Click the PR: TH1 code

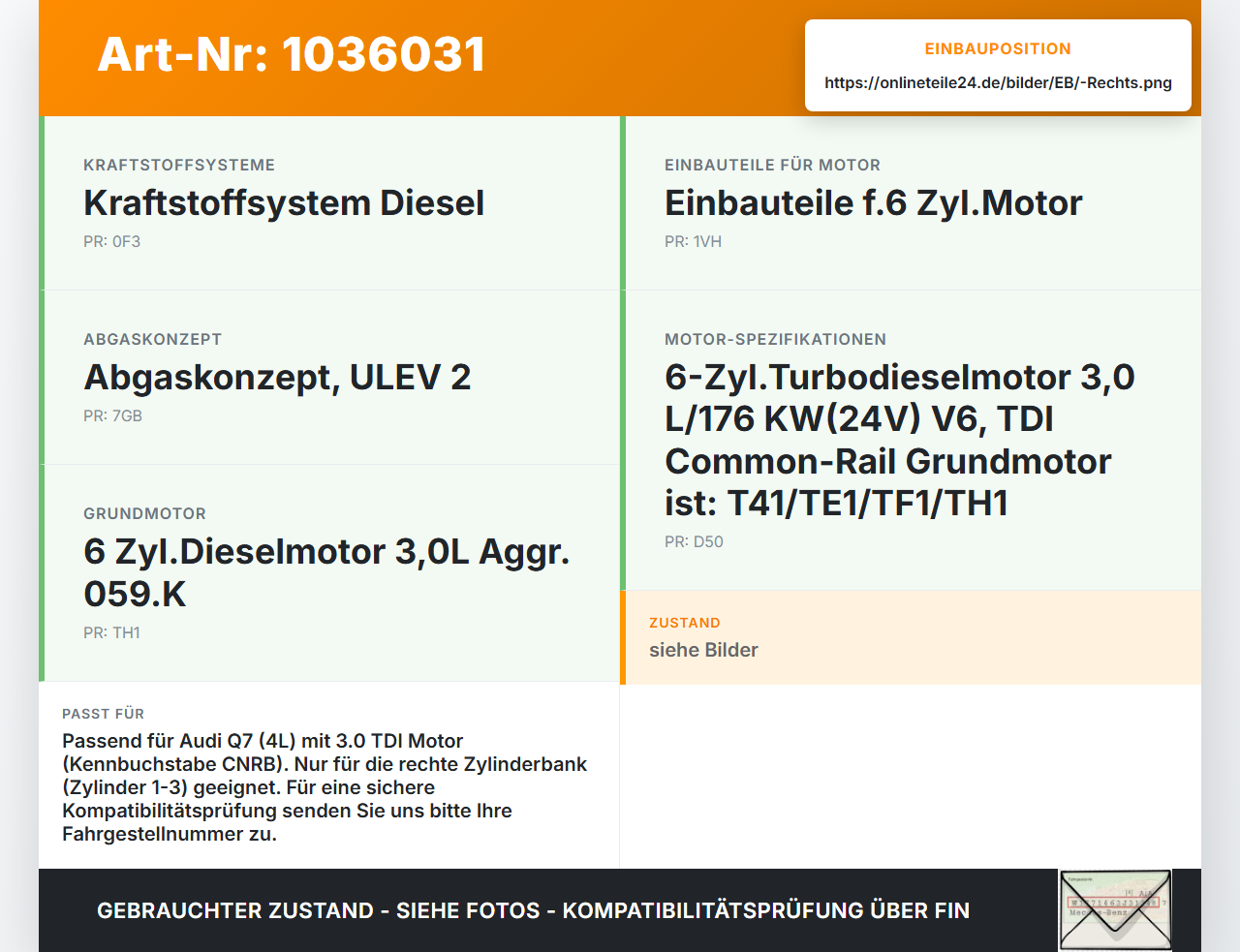[111, 632]
